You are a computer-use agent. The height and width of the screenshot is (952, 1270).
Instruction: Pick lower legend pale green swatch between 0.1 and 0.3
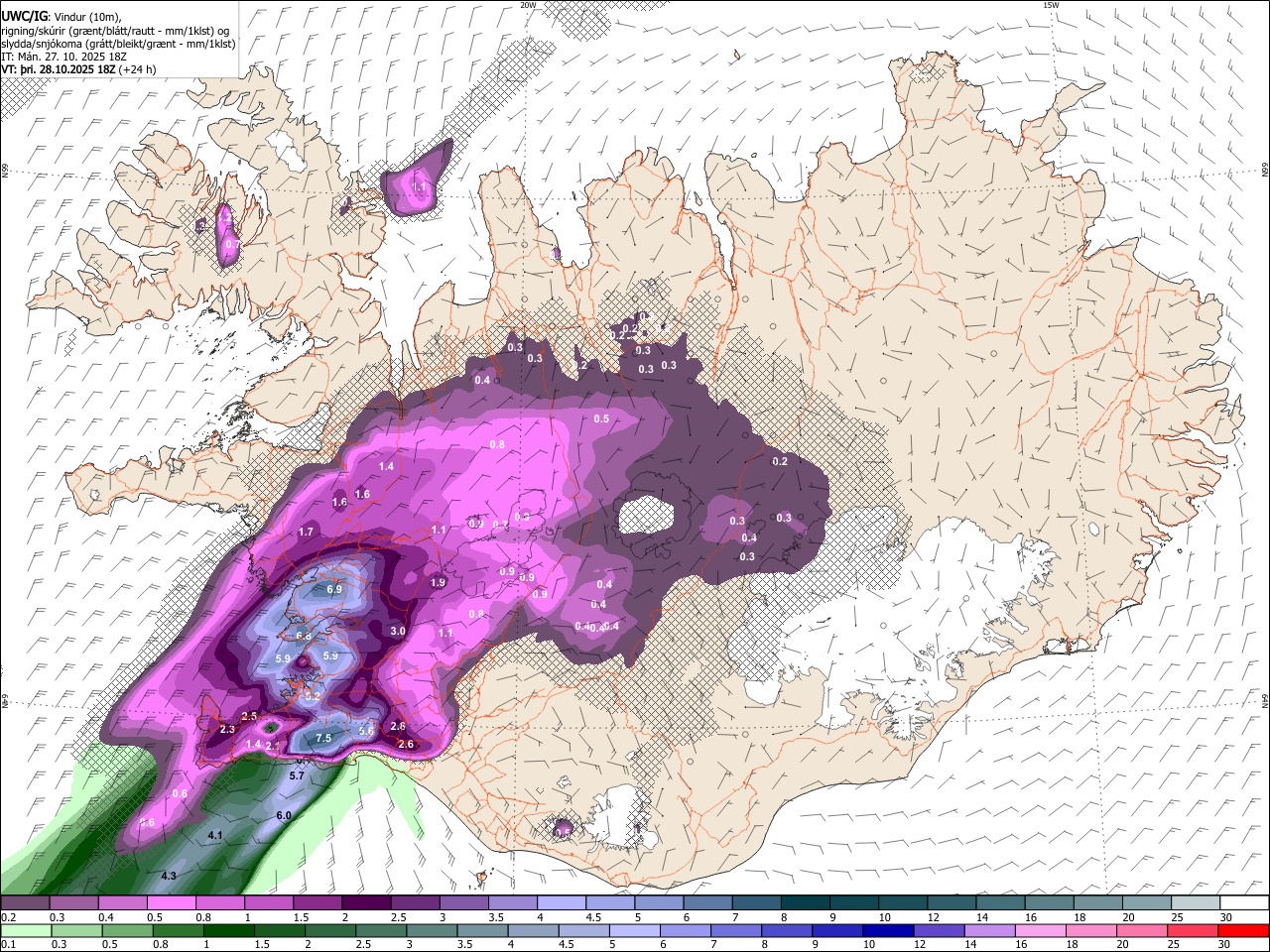coord(24,930)
